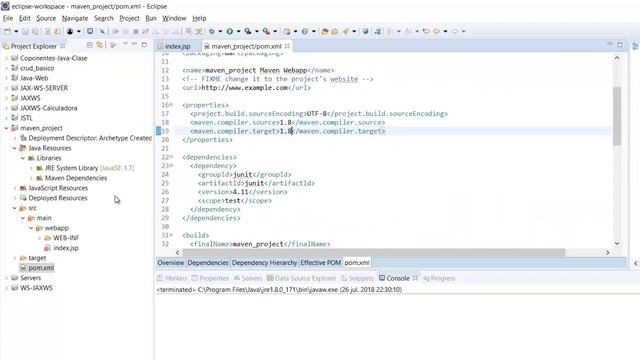Viewport: 640px width, 360px height.
Task: Click the green Run toolbar button
Action: pos(230,31)
